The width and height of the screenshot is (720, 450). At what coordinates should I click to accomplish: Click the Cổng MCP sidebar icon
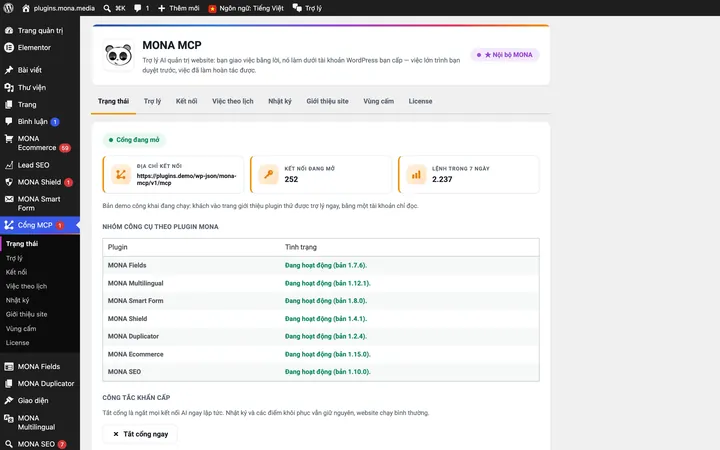click(9, 225)
